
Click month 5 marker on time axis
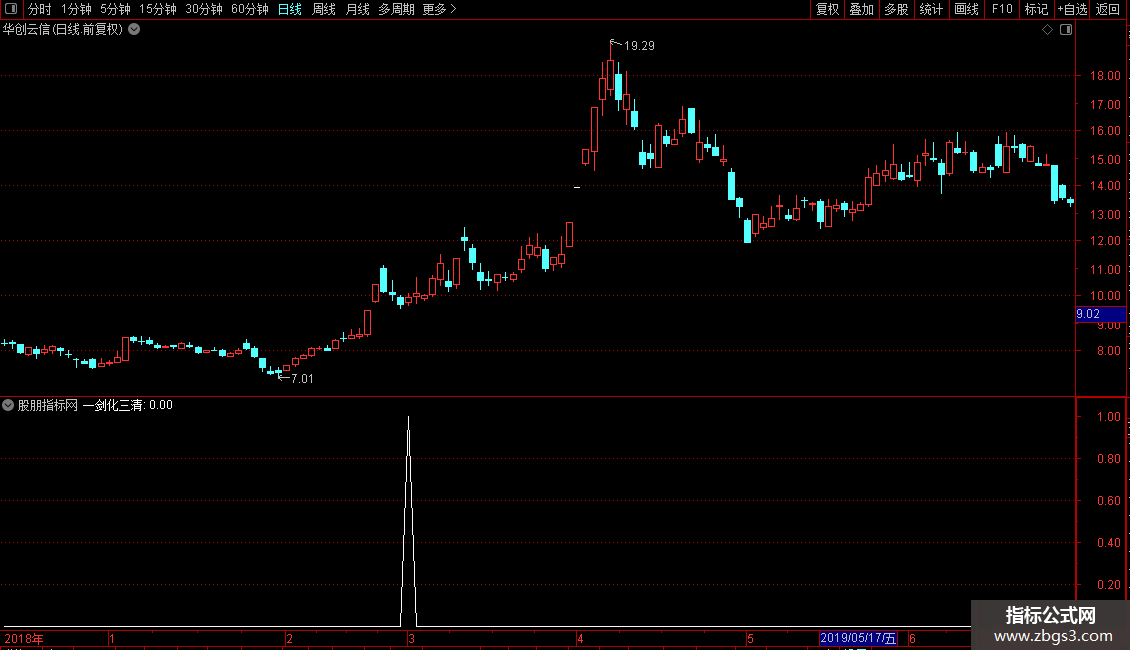[x=750, y=638]
